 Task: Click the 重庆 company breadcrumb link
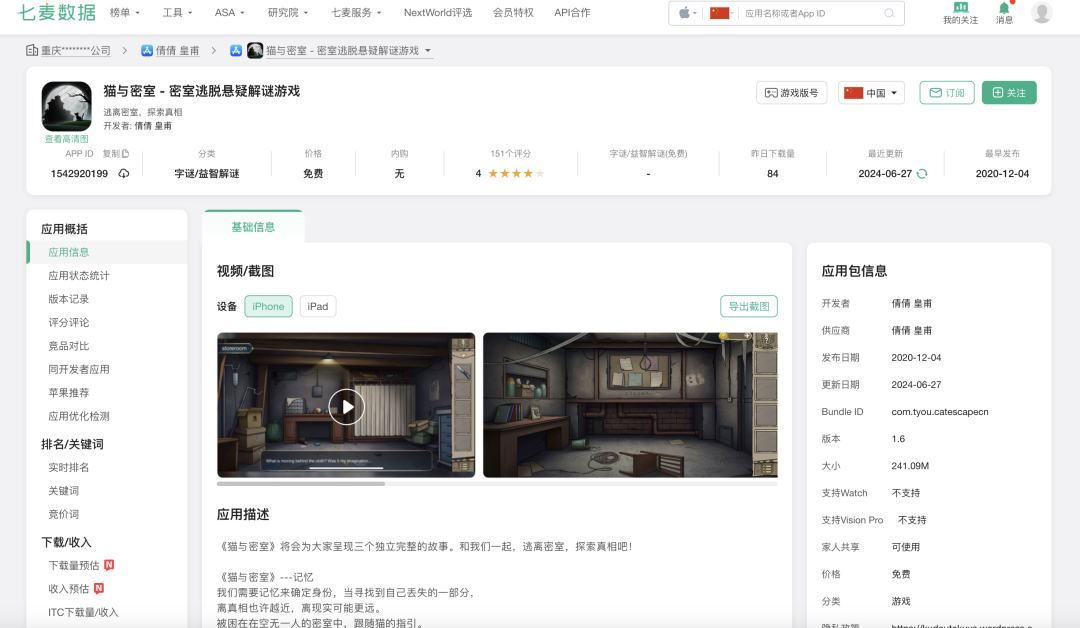point(75,50)
